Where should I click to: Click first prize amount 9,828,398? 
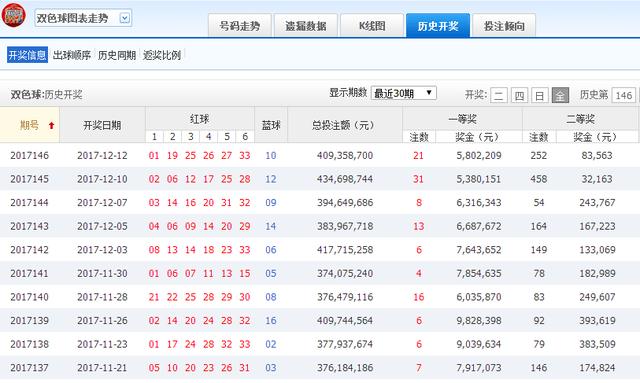[x=479, y=321]
